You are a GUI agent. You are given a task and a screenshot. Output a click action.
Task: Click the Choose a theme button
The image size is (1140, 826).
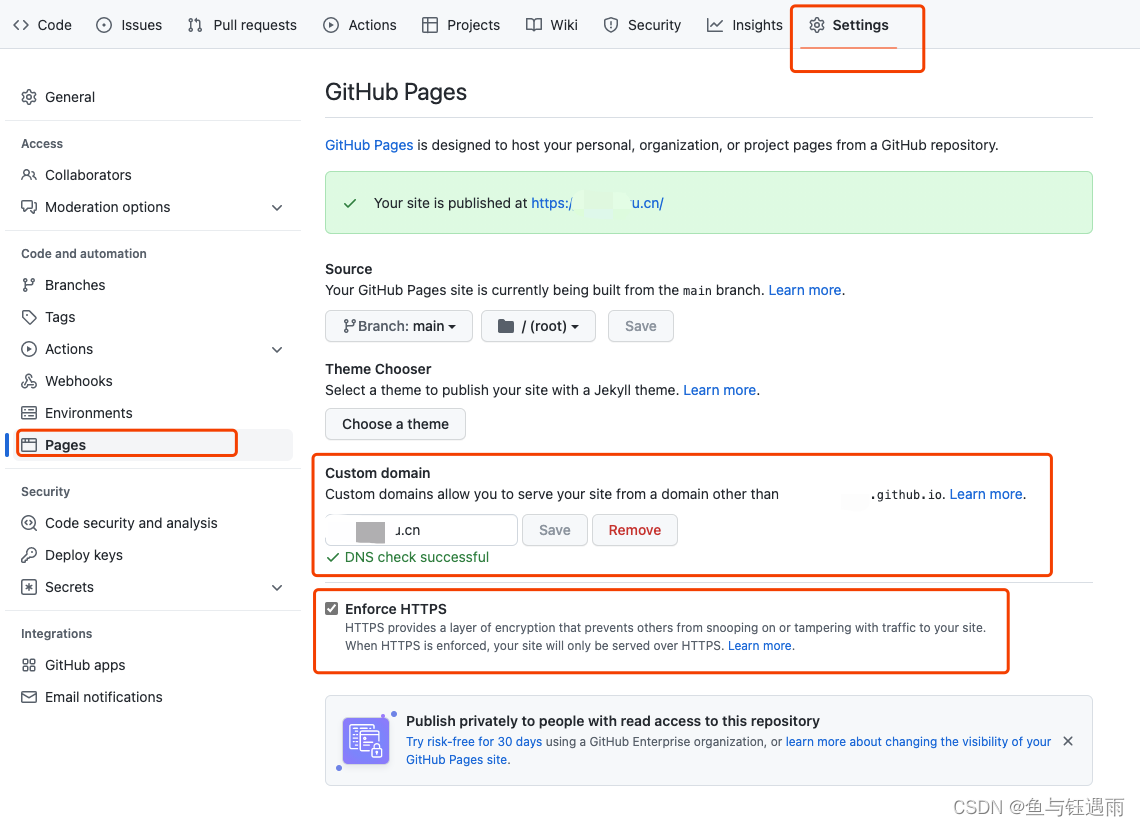coord(396,424)
